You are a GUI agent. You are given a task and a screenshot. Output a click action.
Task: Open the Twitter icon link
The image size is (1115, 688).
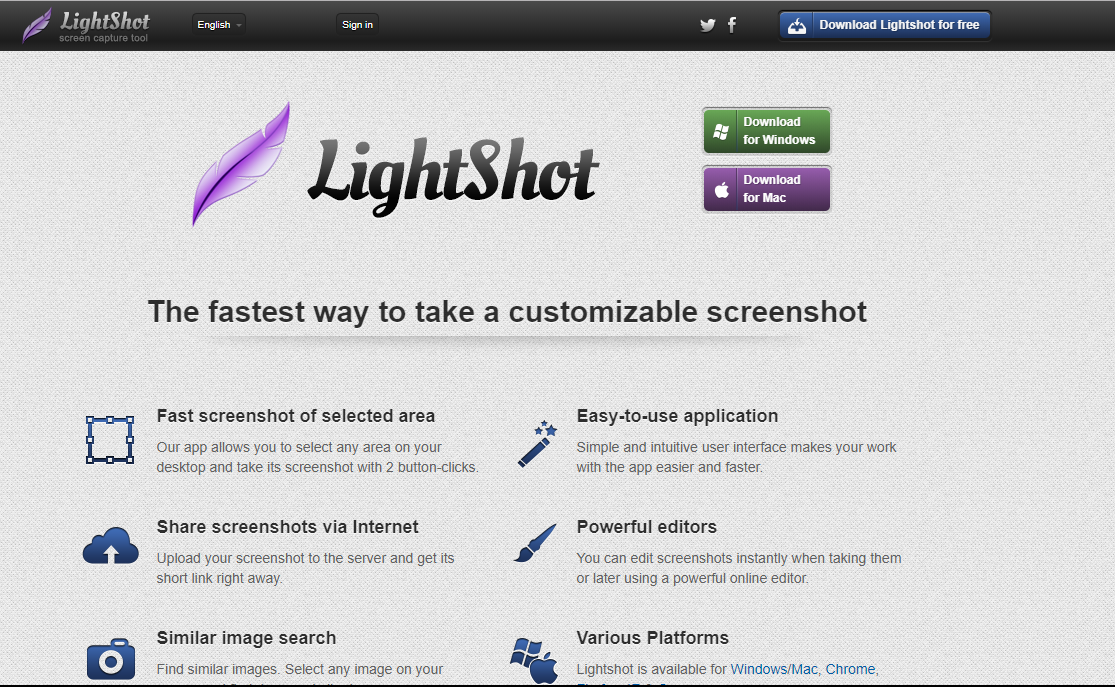tap(708, 26)
